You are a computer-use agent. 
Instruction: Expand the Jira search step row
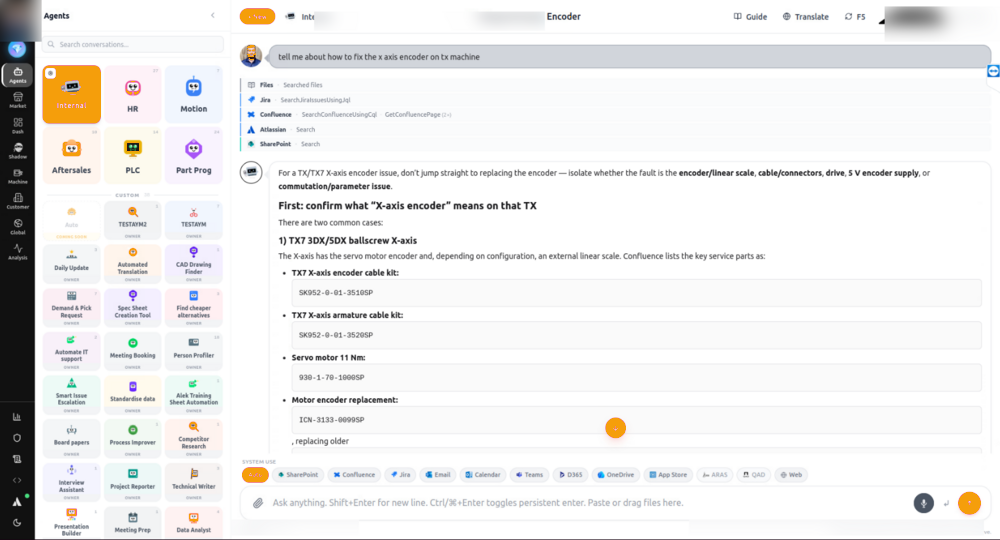click(x=615, y=100)
